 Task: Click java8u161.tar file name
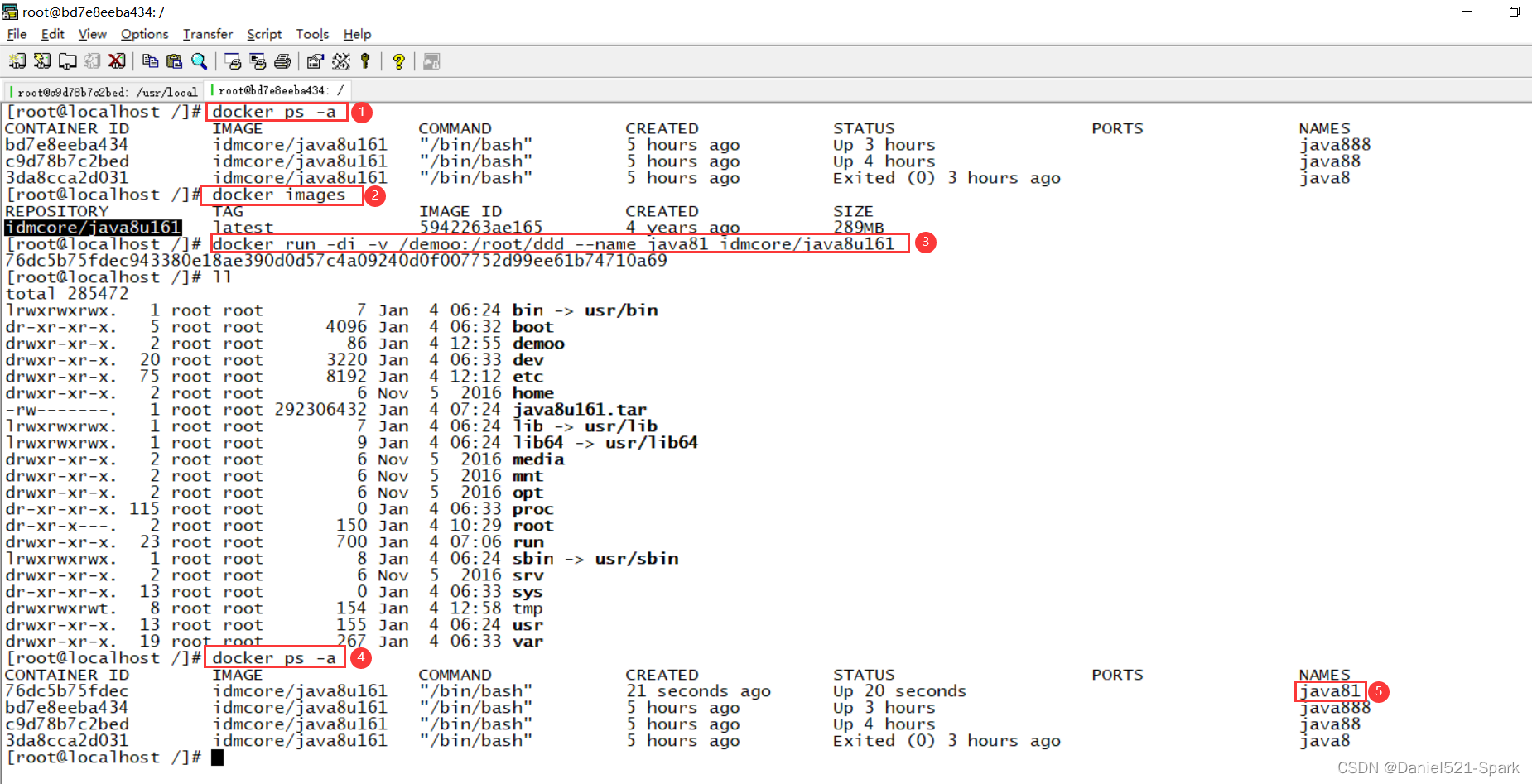(x=580, y=410)
